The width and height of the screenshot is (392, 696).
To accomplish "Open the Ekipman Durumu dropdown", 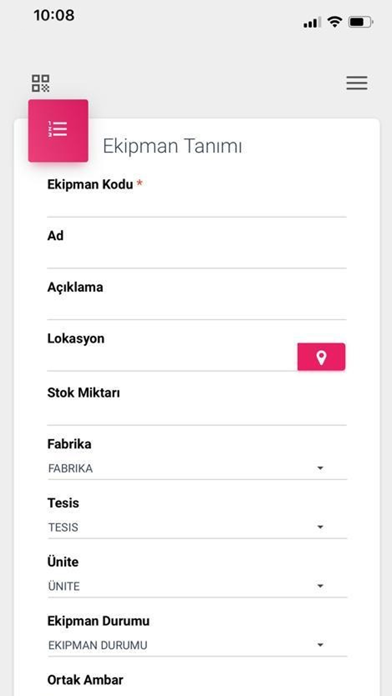I will (197, 646).
